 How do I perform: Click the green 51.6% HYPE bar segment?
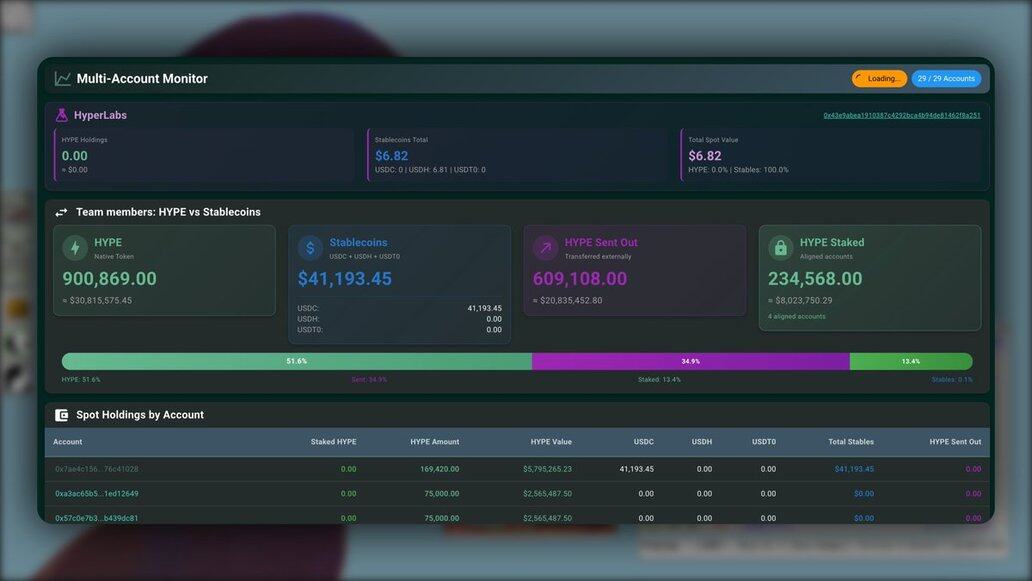296,361
